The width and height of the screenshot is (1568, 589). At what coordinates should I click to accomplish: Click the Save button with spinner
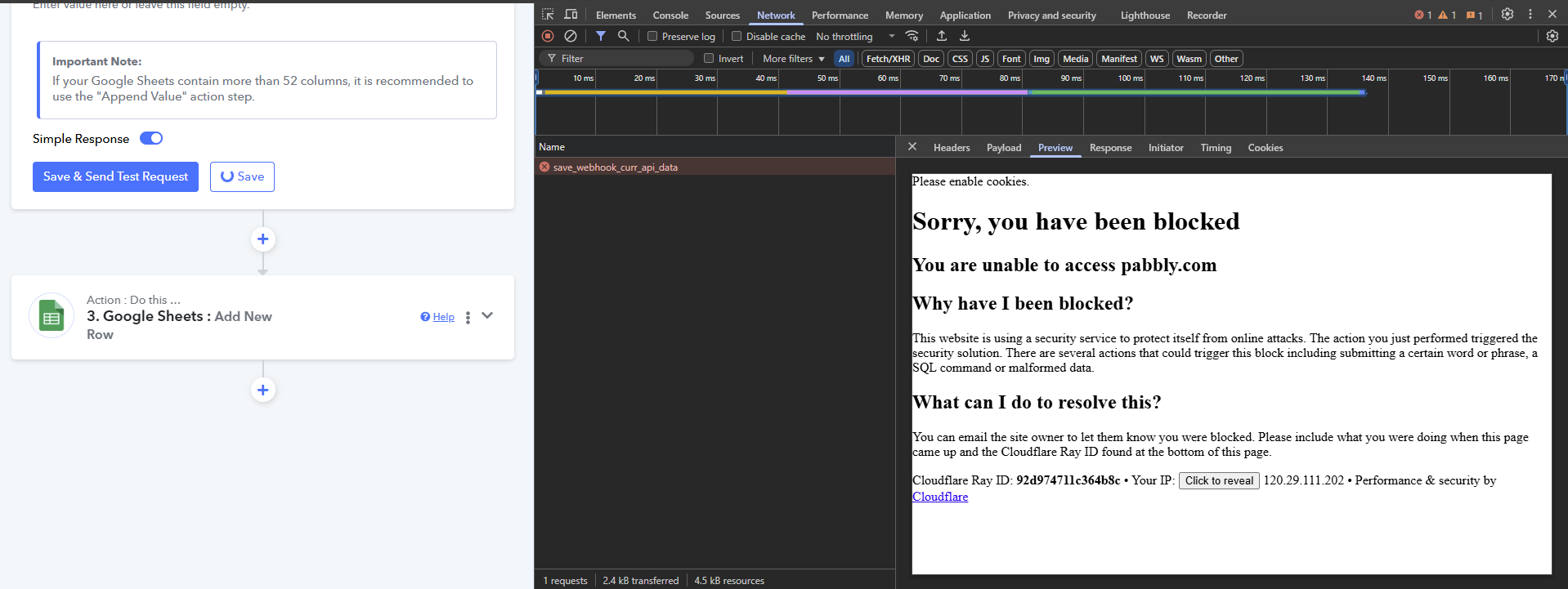tap(242, 176)
